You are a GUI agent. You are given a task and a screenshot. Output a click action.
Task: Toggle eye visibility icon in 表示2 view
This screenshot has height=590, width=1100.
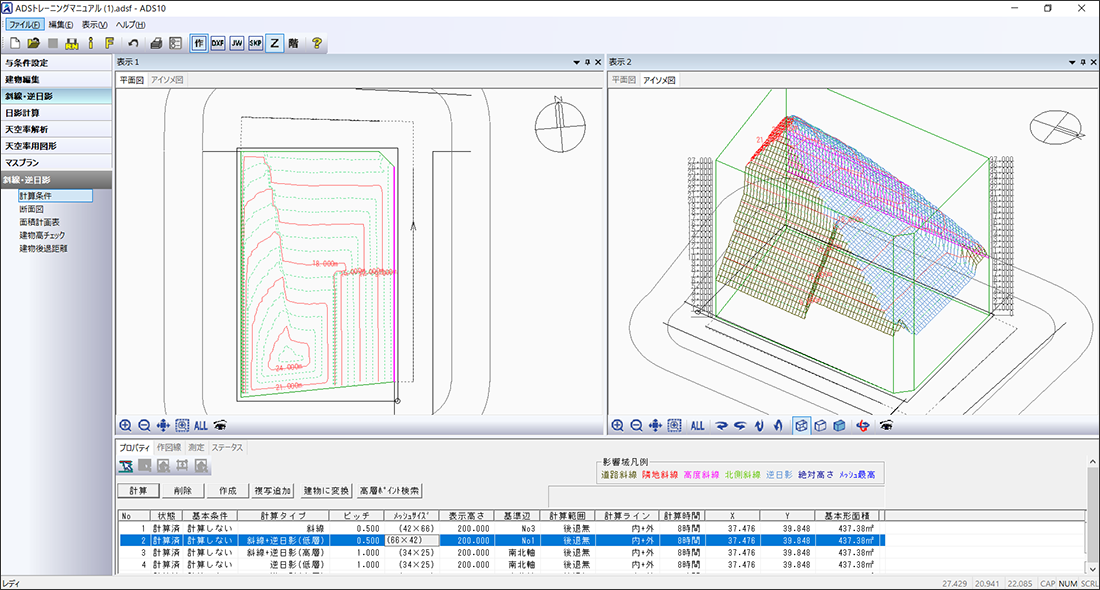885,425
